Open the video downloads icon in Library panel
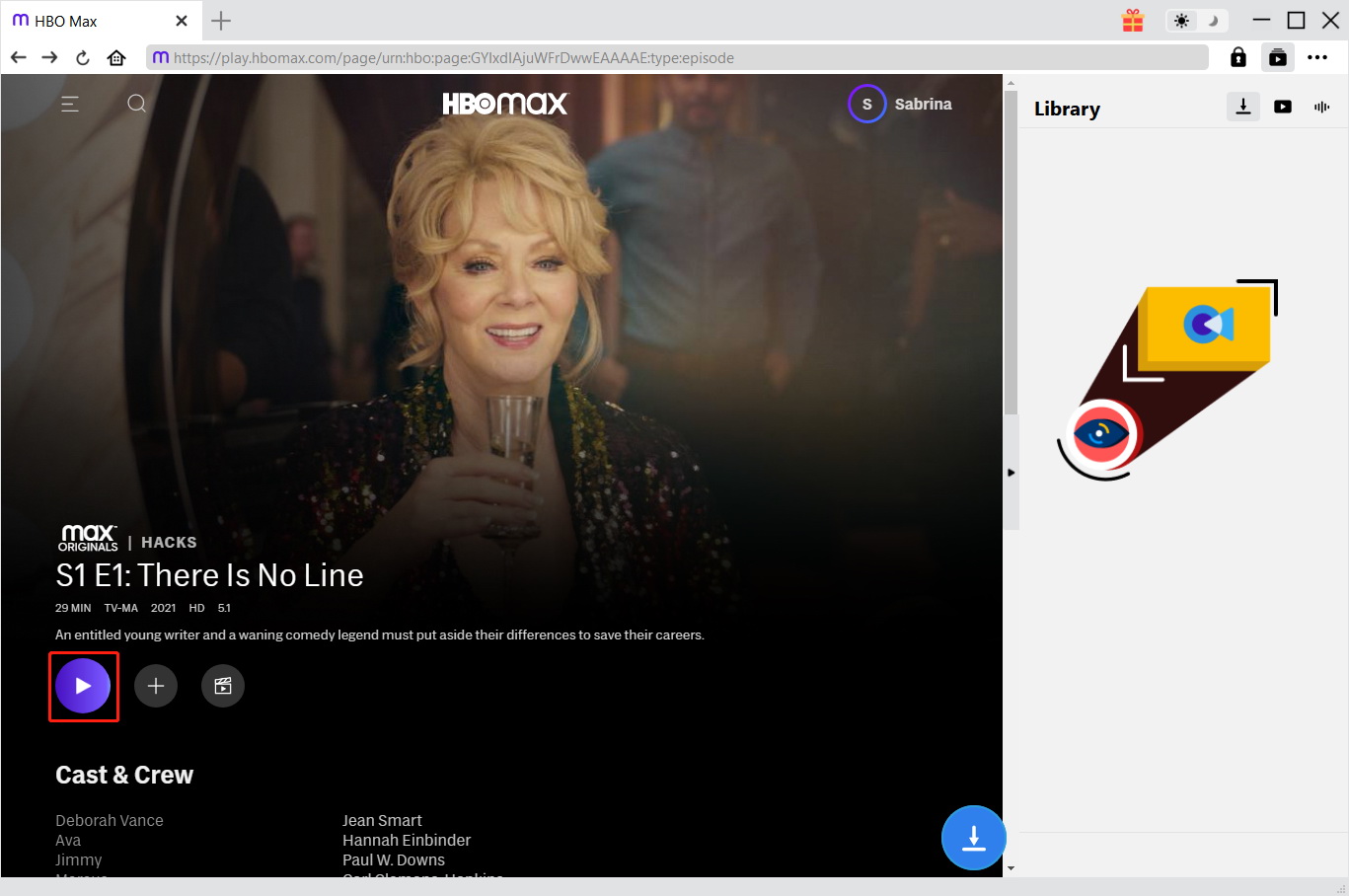1349x896 pixels. click(1282, 107)
